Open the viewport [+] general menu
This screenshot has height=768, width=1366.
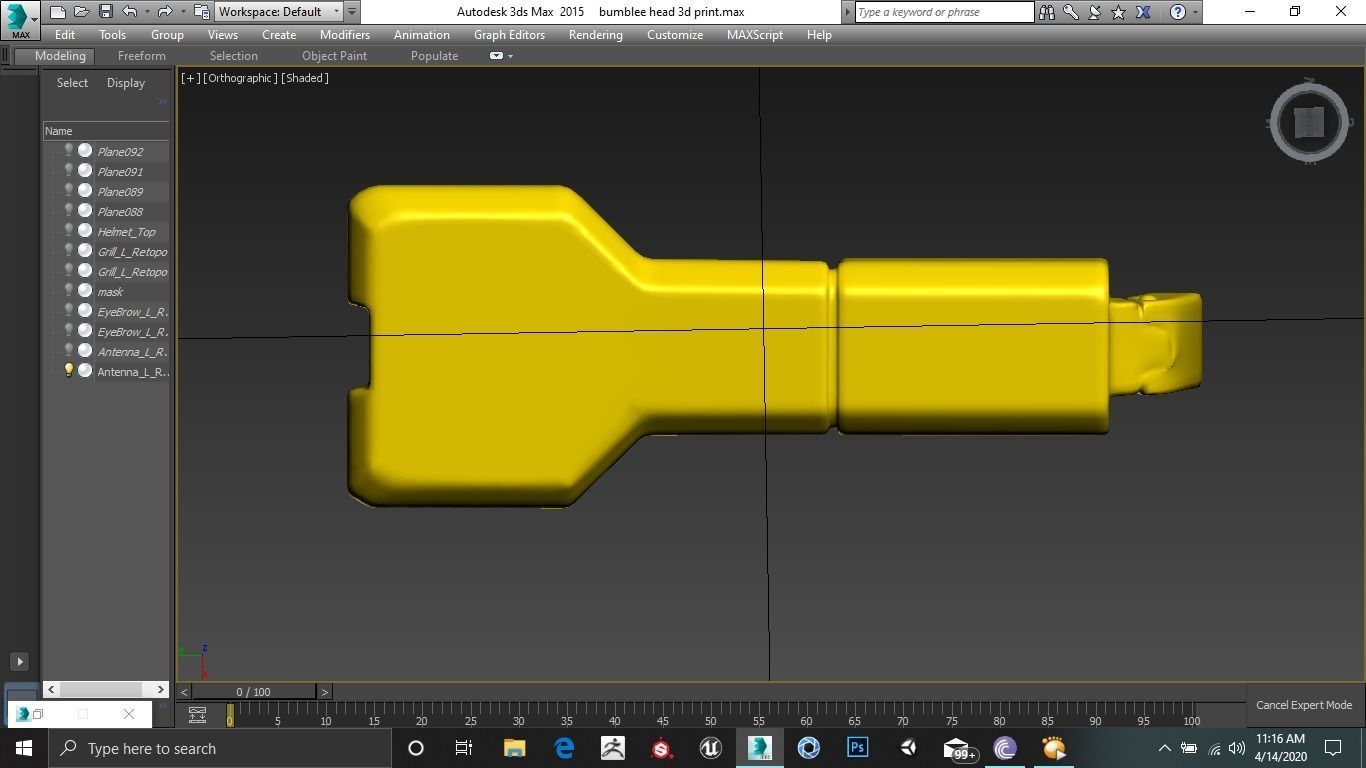pyautogui.click(x=190, y=78)
